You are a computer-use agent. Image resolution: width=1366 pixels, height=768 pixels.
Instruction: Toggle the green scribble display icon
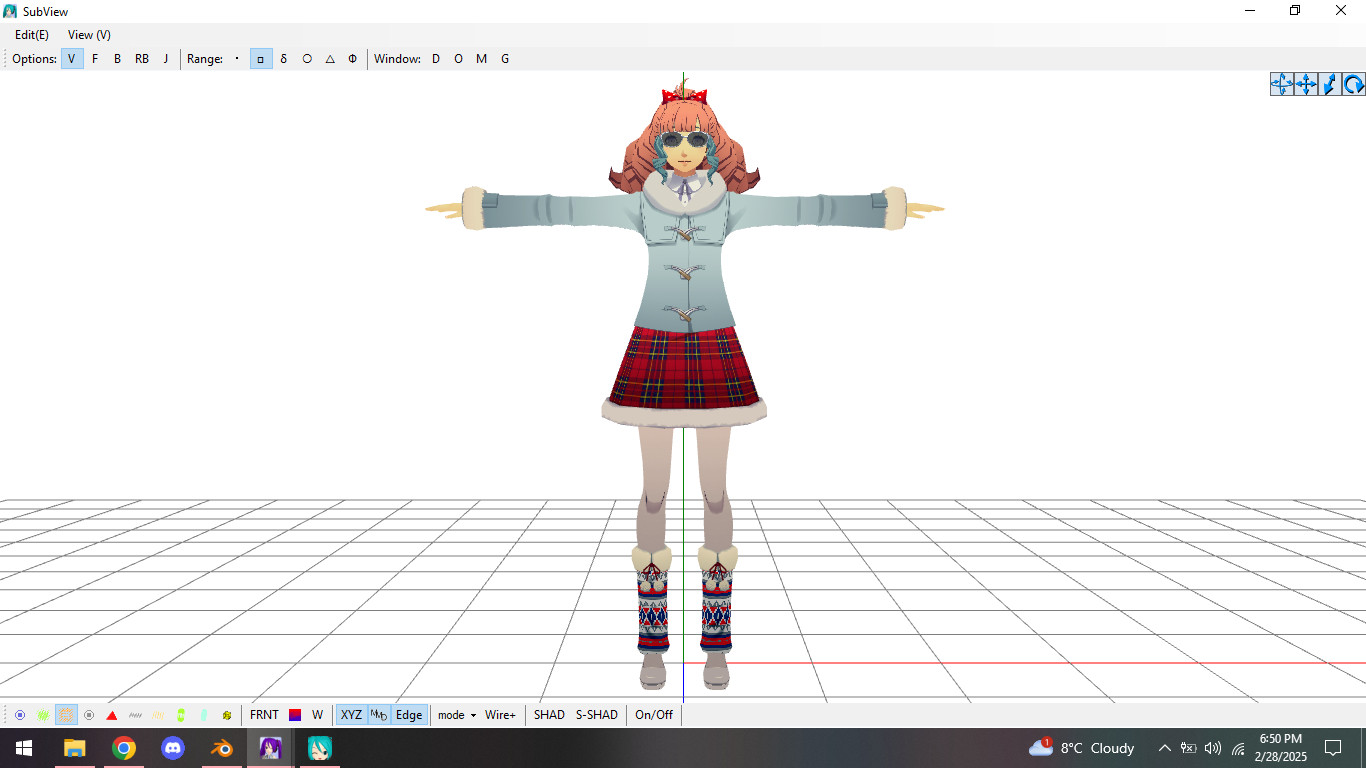(x=43, y=715)
